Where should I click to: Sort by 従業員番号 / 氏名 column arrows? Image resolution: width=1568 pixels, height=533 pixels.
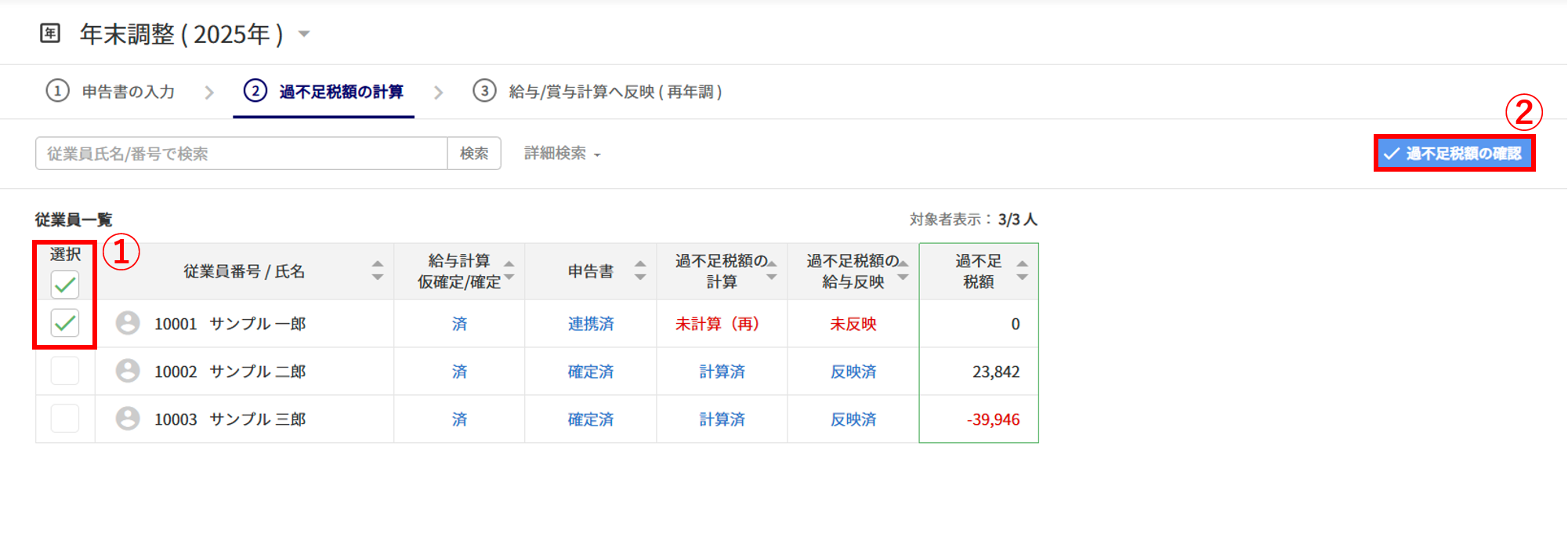[378, 270]
